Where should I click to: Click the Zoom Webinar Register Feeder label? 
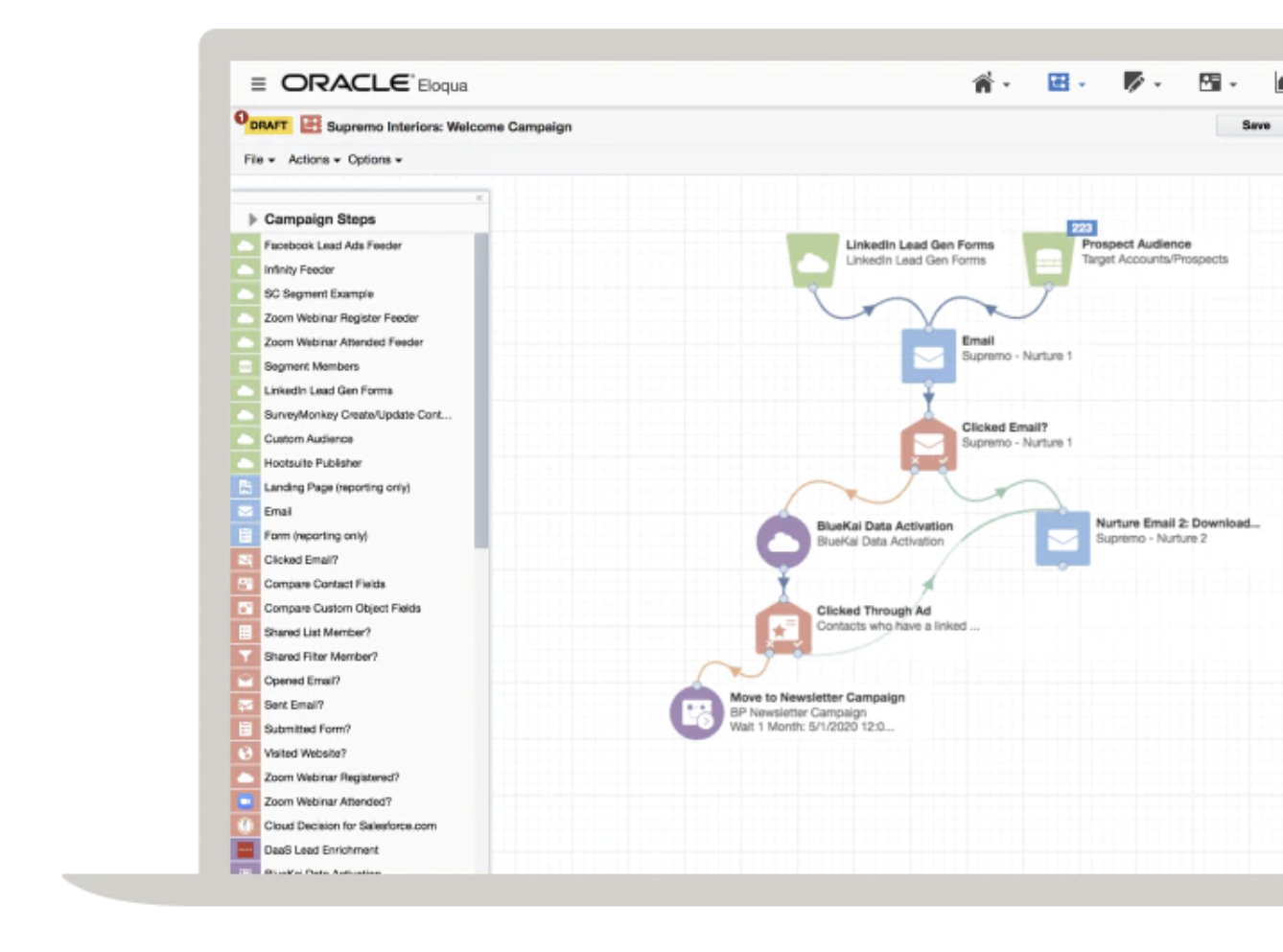341,317
